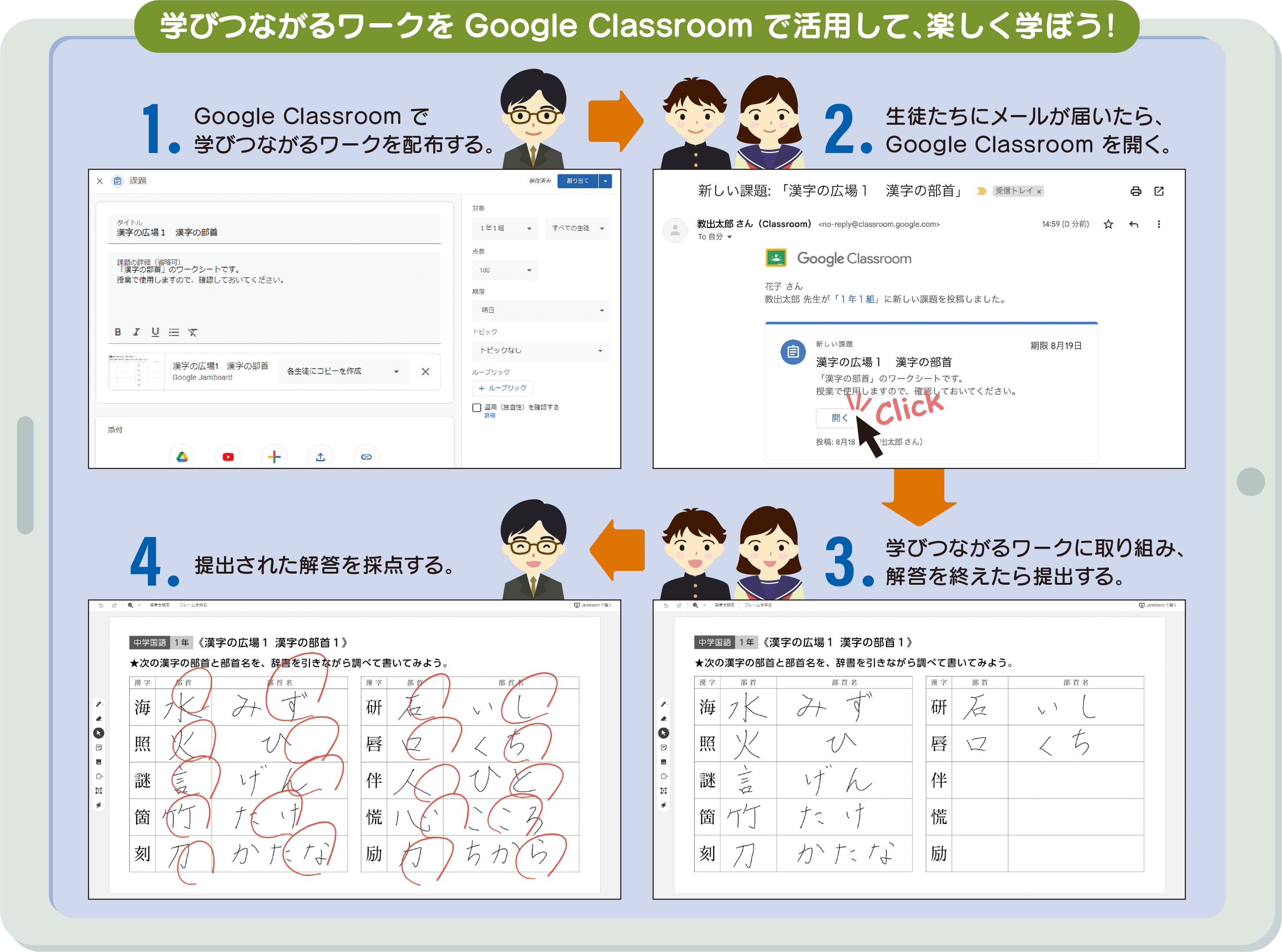Remove the attached Google Jamboard file
The height and width of the screenshot is (952, 1282).
pos(425,372)
